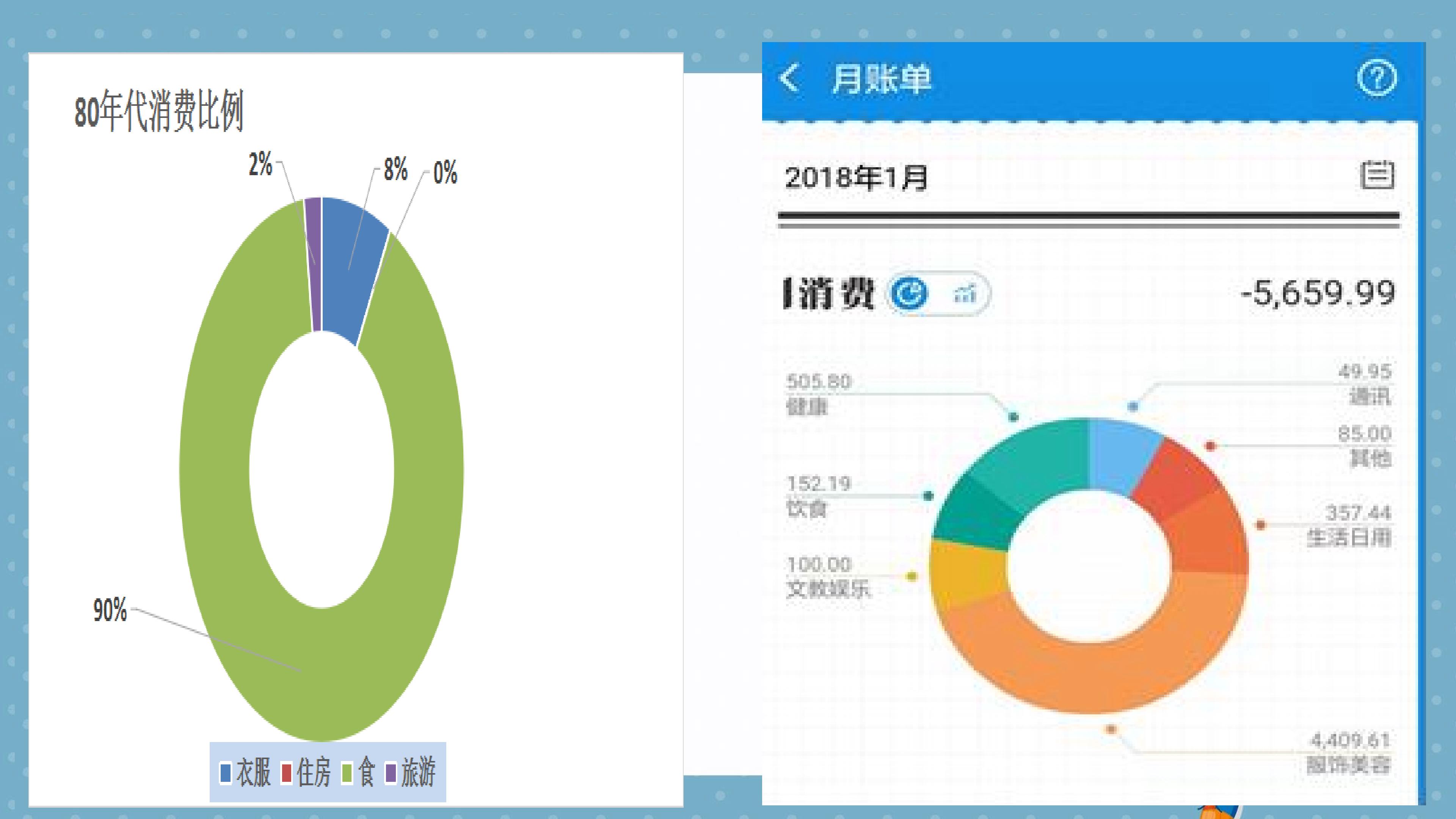Tap the back arrow in monthly bill header
The height and width of the screenshot is (819, 1456).
coord(789,78)
